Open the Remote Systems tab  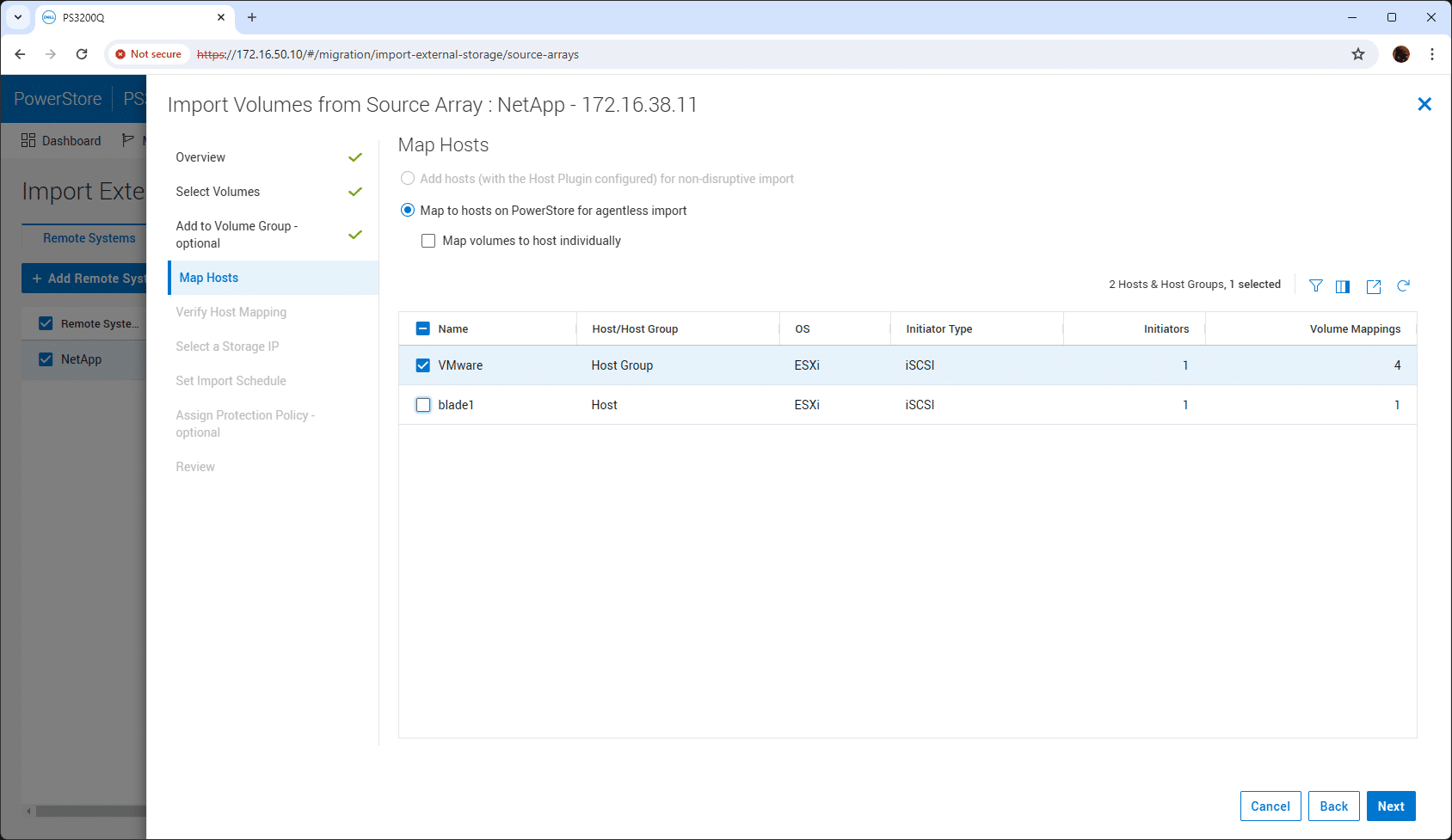(x=89, y=238)
